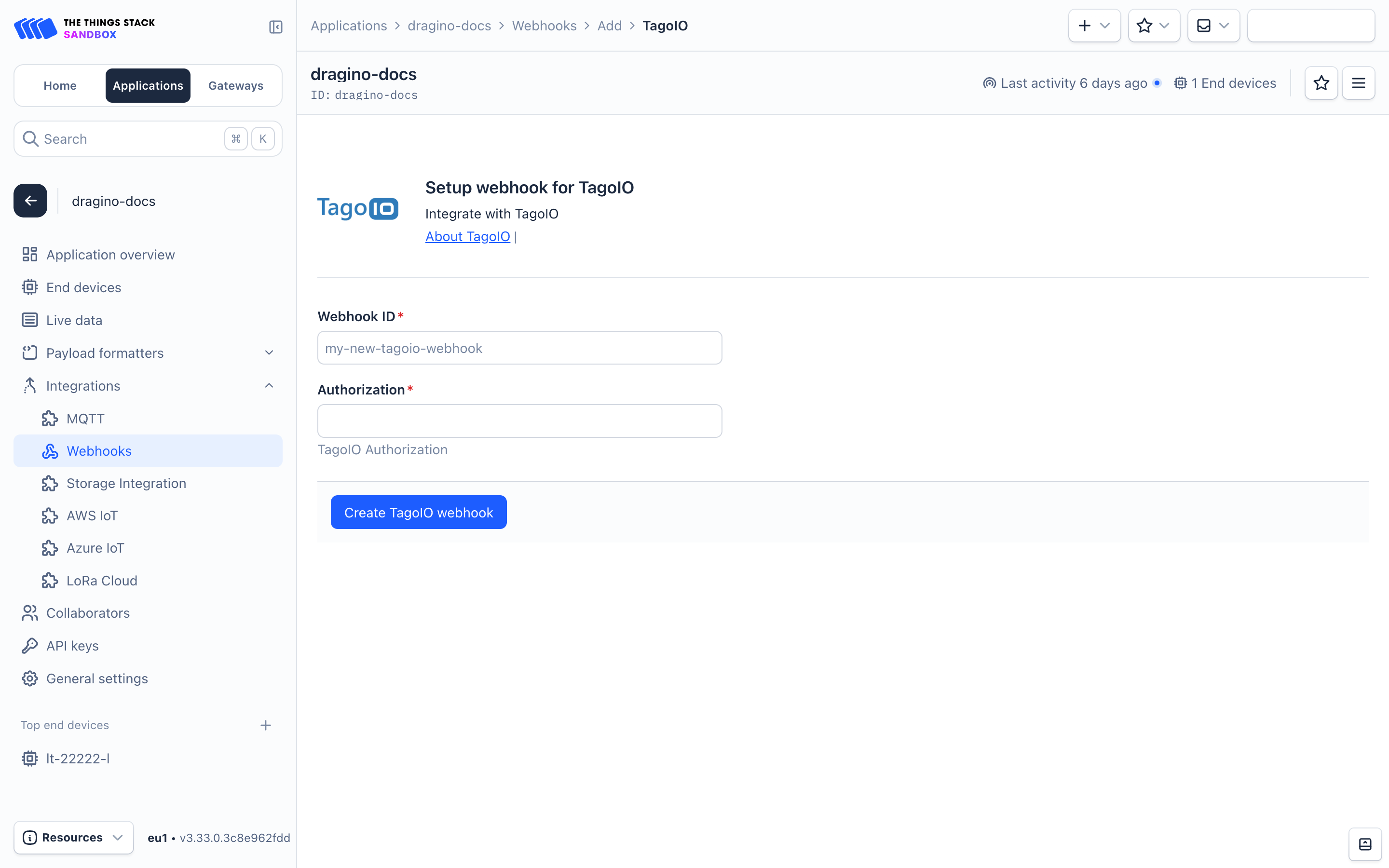
Task: Open the plus add-new dropdown
Action: click(1094, 26)
